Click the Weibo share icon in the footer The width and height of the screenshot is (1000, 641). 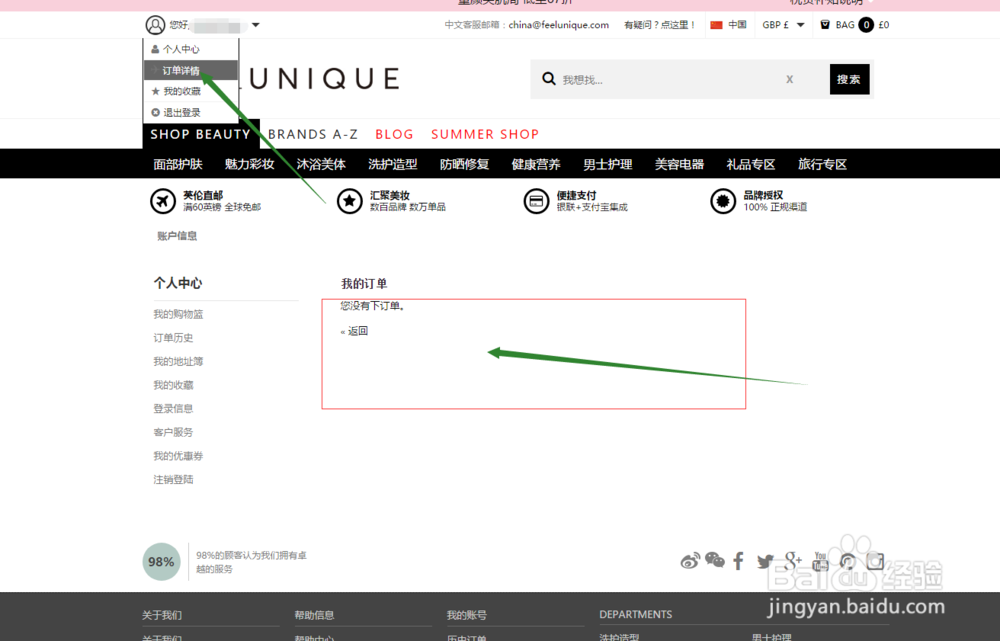[690, 561]
